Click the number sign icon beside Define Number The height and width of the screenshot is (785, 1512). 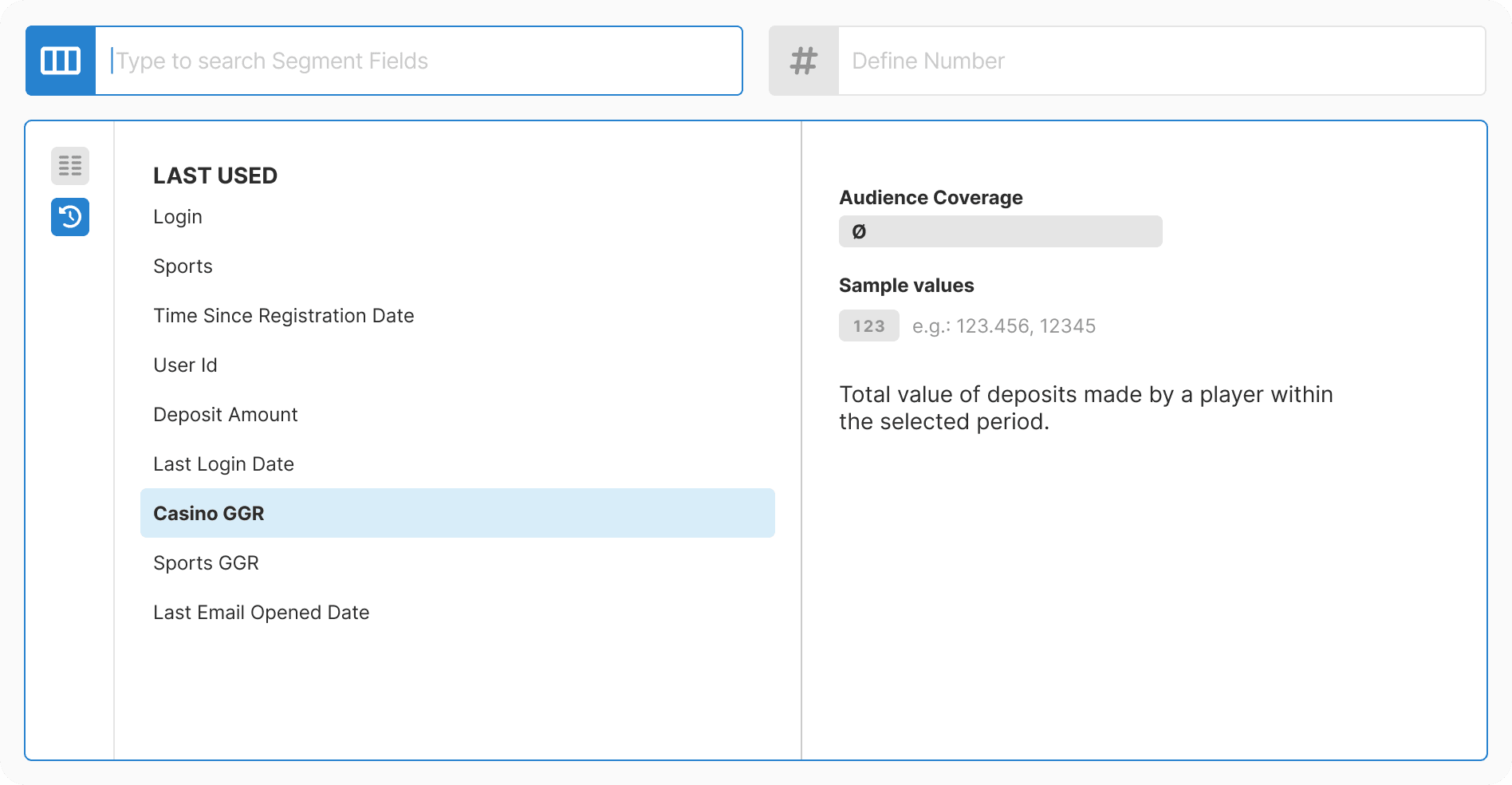(803, 60)
